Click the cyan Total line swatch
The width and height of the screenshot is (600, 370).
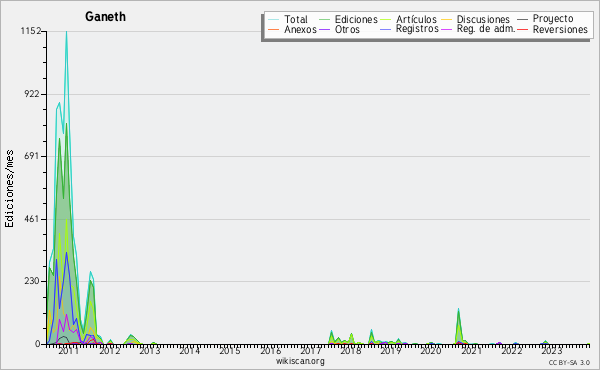[x=274, y=20]
